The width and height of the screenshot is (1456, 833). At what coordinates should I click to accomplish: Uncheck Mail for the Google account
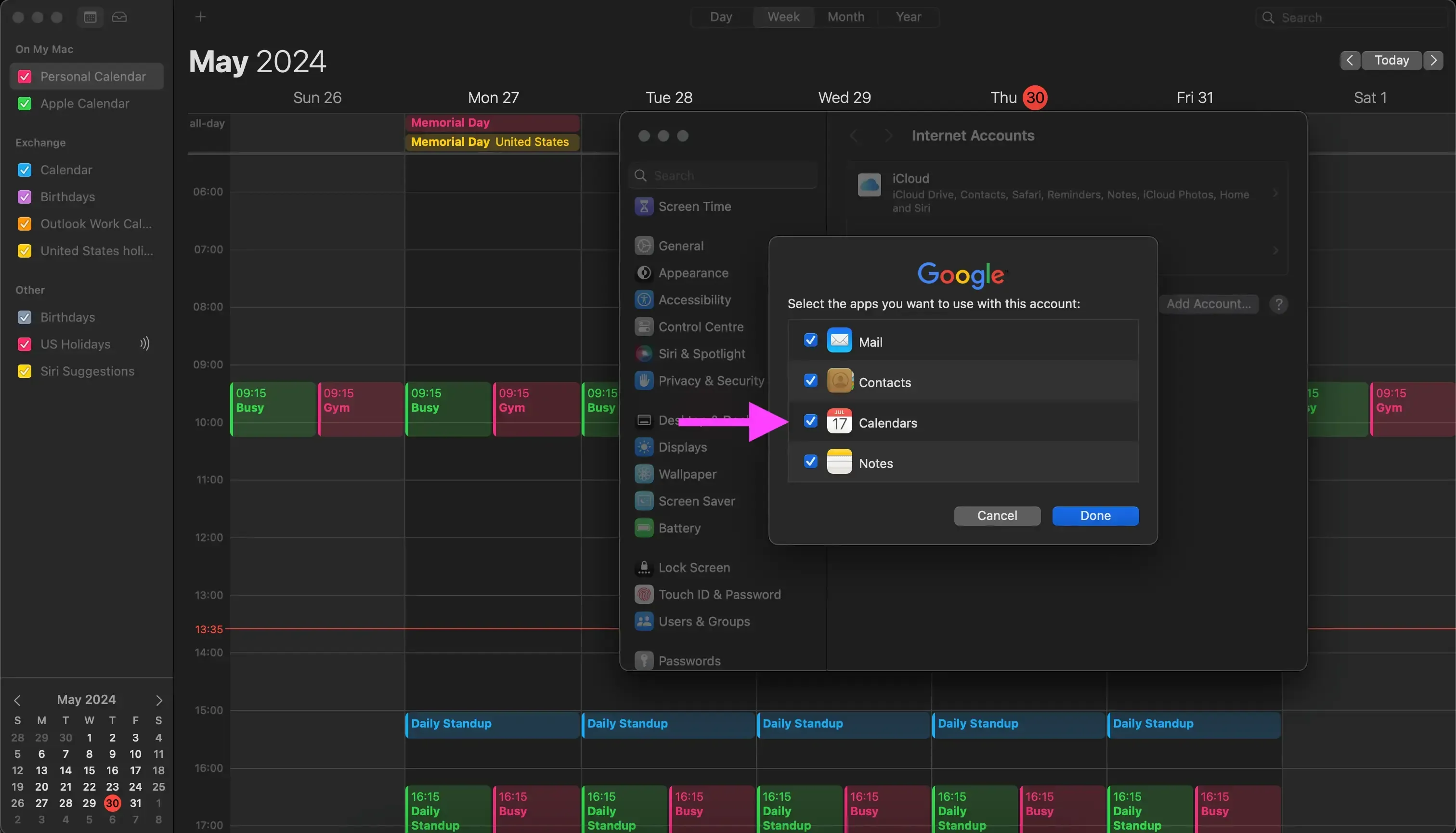(x=810, y=340)
